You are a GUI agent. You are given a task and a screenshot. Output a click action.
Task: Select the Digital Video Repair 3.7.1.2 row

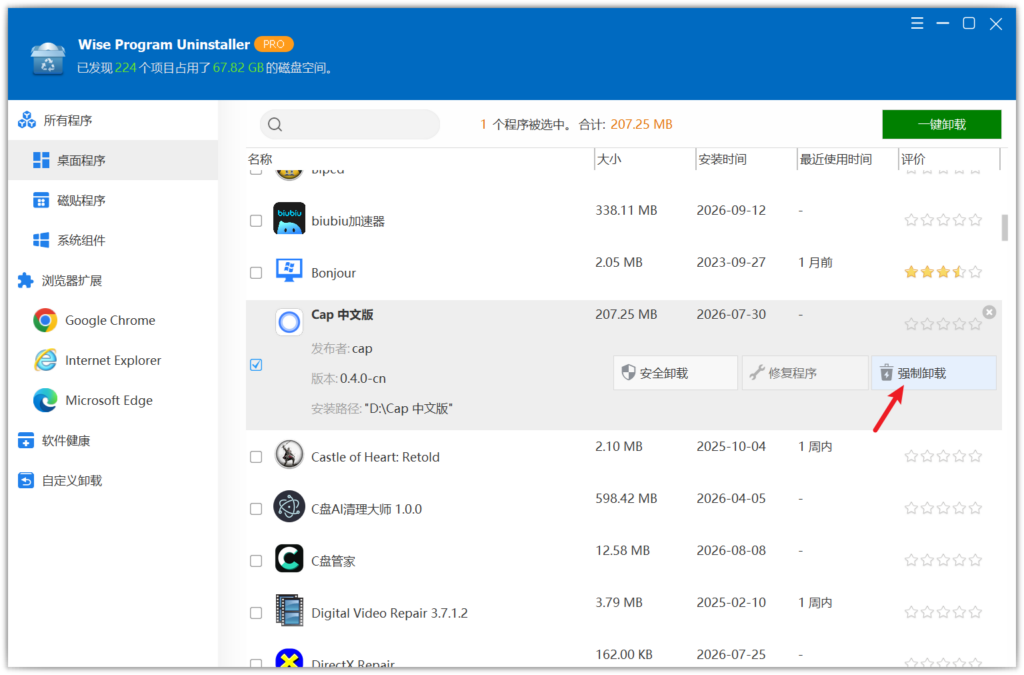coord(624,612)
